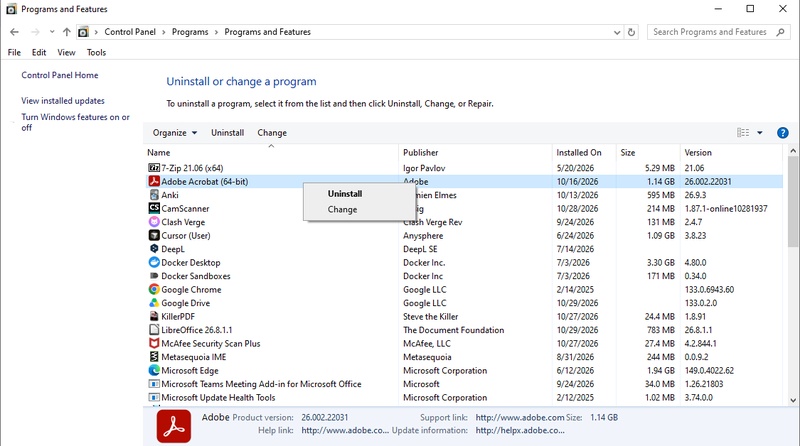The height and width of the screenshot is (446, 800).
Task: Click the Adobe Acrobat row icon
Action: pyautogui.click(x=154, y=181)
